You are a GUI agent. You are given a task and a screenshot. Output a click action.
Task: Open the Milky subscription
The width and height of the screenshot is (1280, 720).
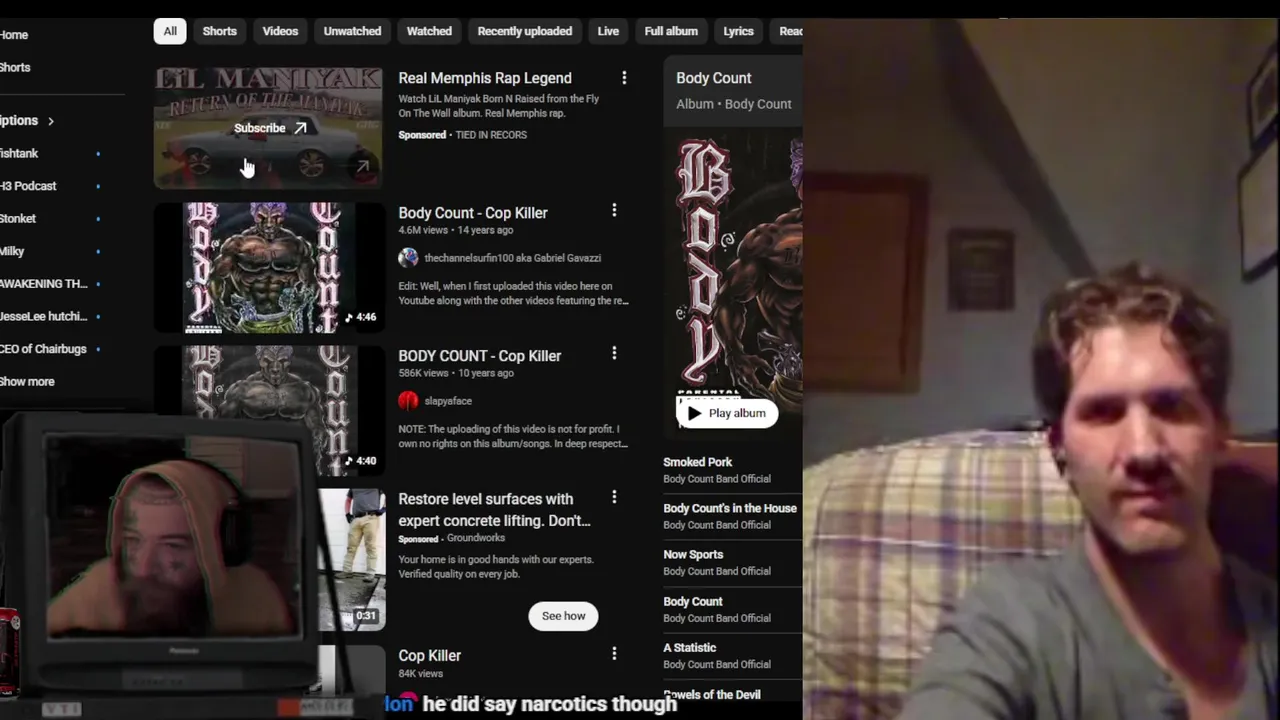coord(12,251)
